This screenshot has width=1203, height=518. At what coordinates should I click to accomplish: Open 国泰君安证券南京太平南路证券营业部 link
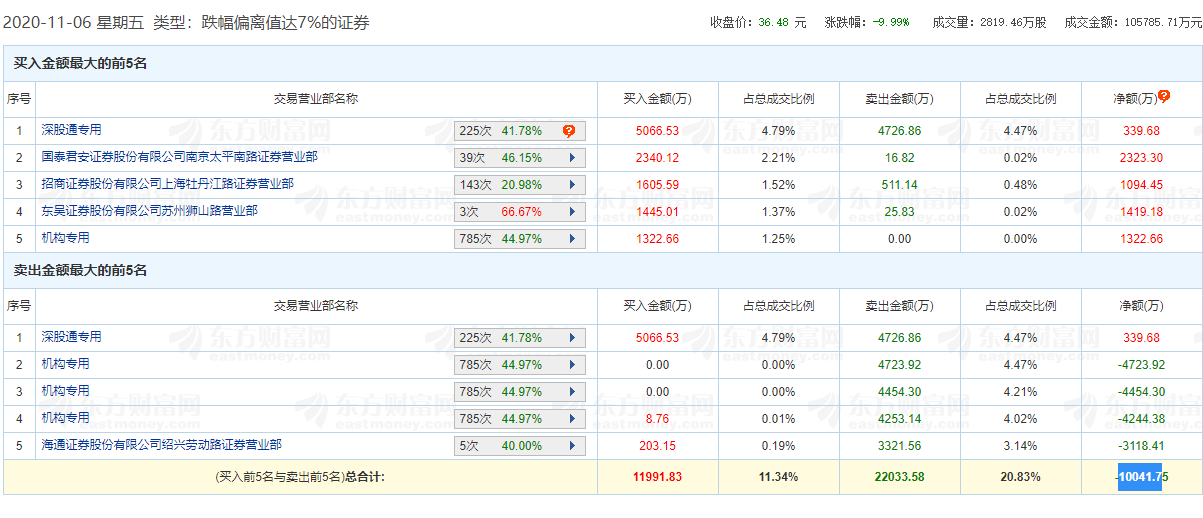[179, 157]
